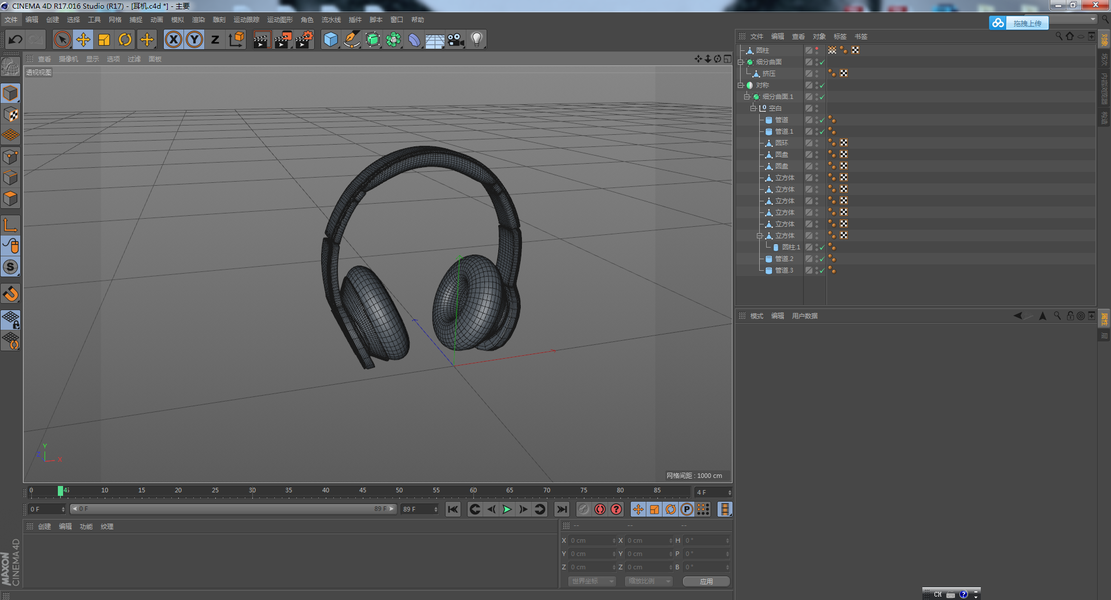The height and width of the screenshot is (600, 1111).
Task: Disable the 管道.2 green checkmark
Action: coord(822,259)
